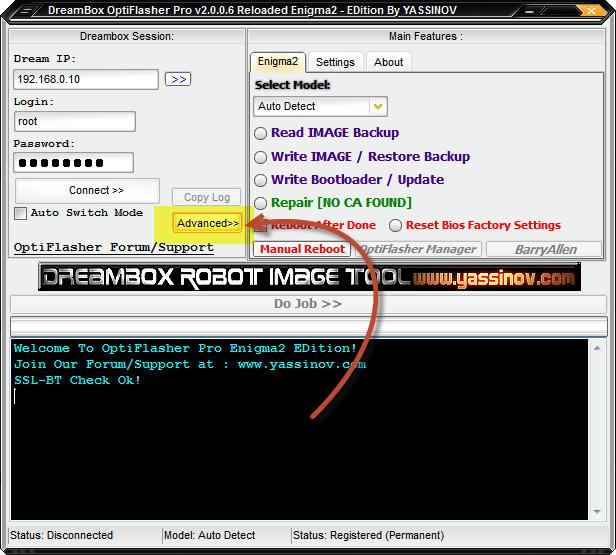Switch to the Settings tab
Viewport: 616px width, 555px height.
tap(335, 62)
